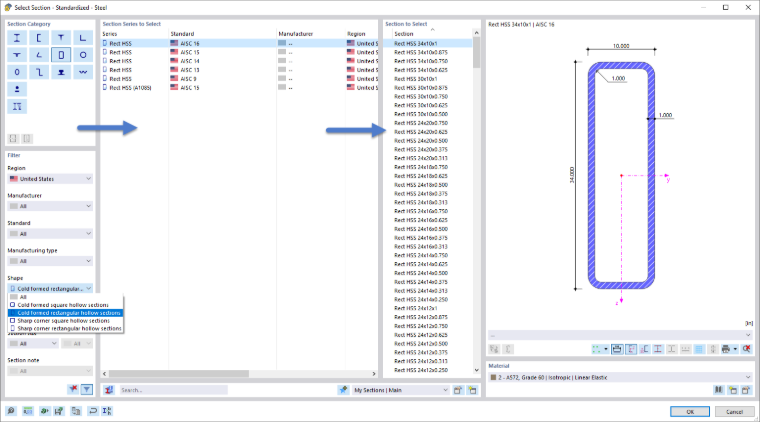Select section Rect HSS 24x14x0.250
This screenshot has width=760, height=422.
point(421,299)
